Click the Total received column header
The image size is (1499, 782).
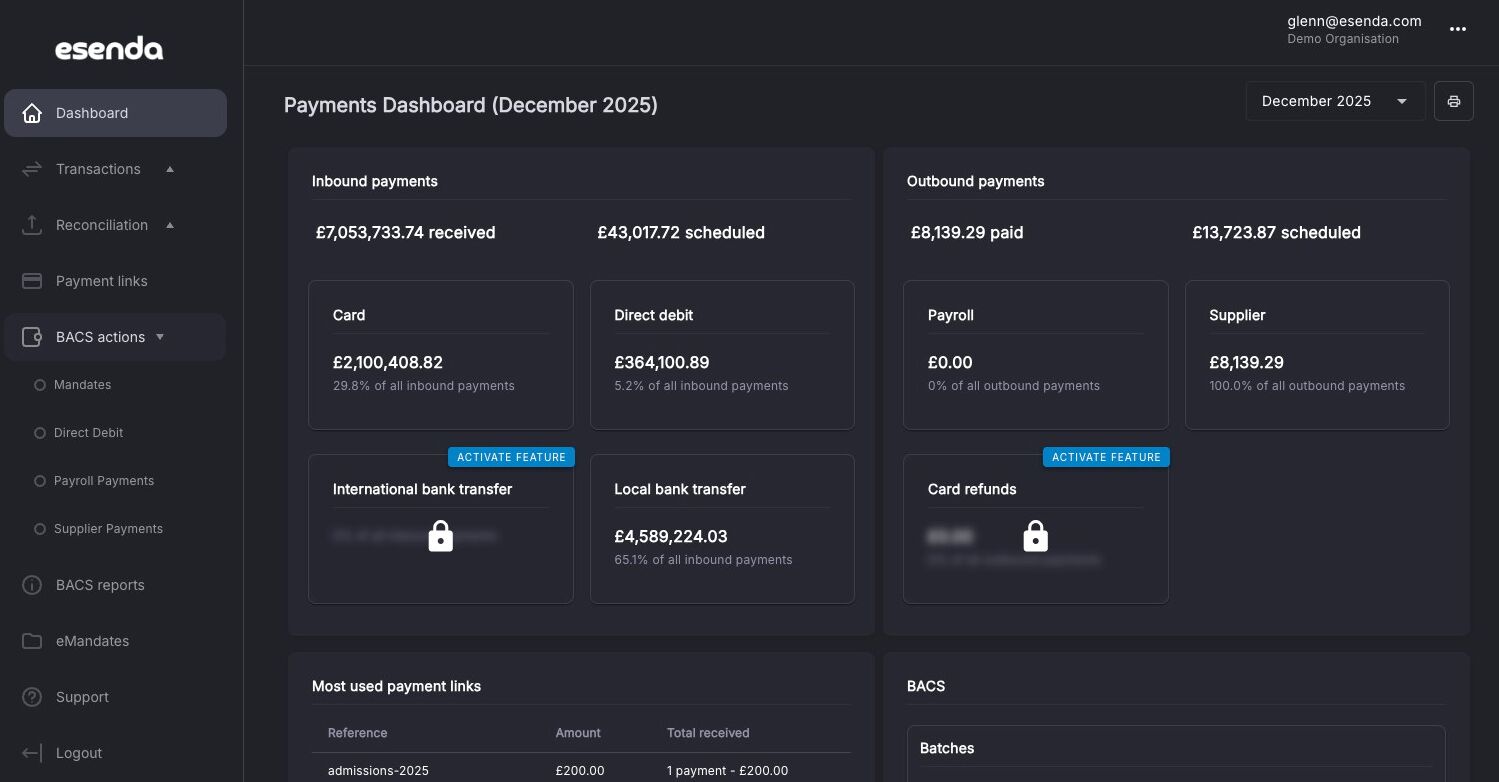(708, 733)
